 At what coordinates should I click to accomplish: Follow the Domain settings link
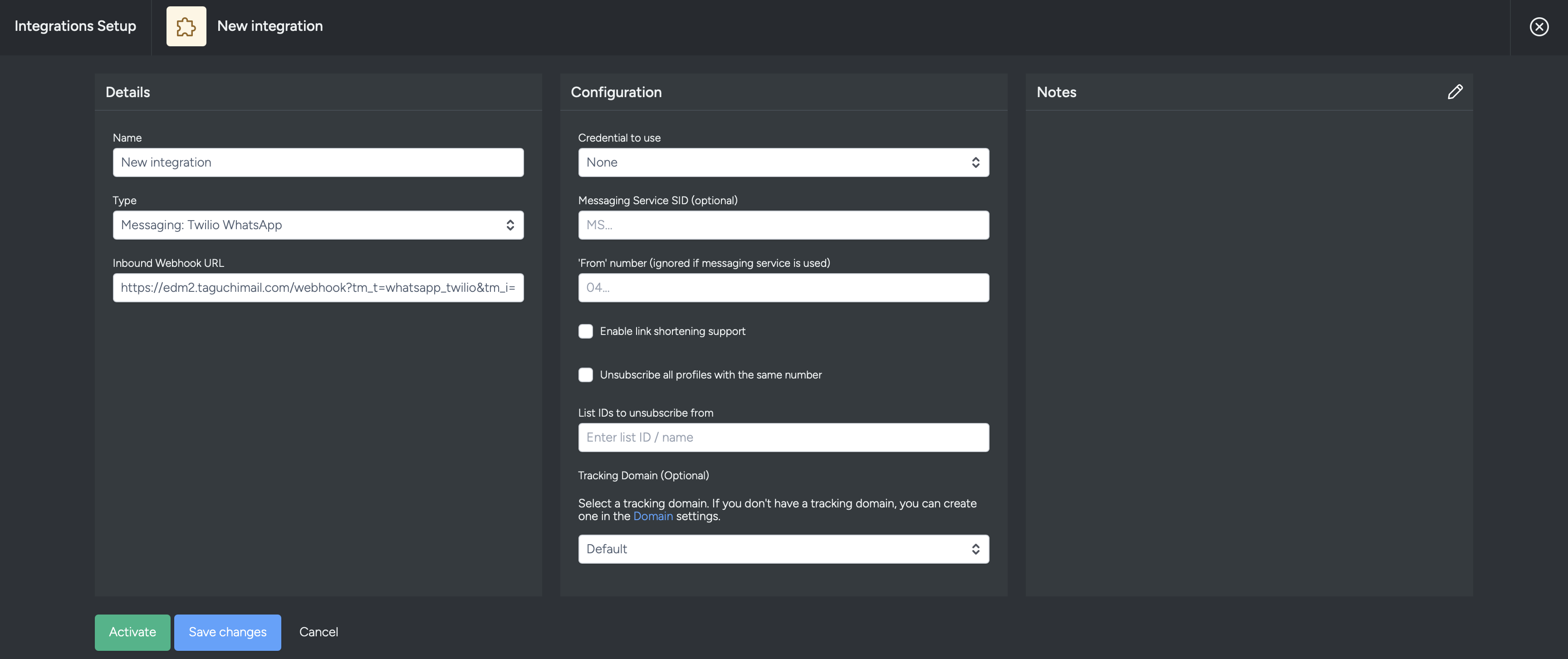click(653, 516)
